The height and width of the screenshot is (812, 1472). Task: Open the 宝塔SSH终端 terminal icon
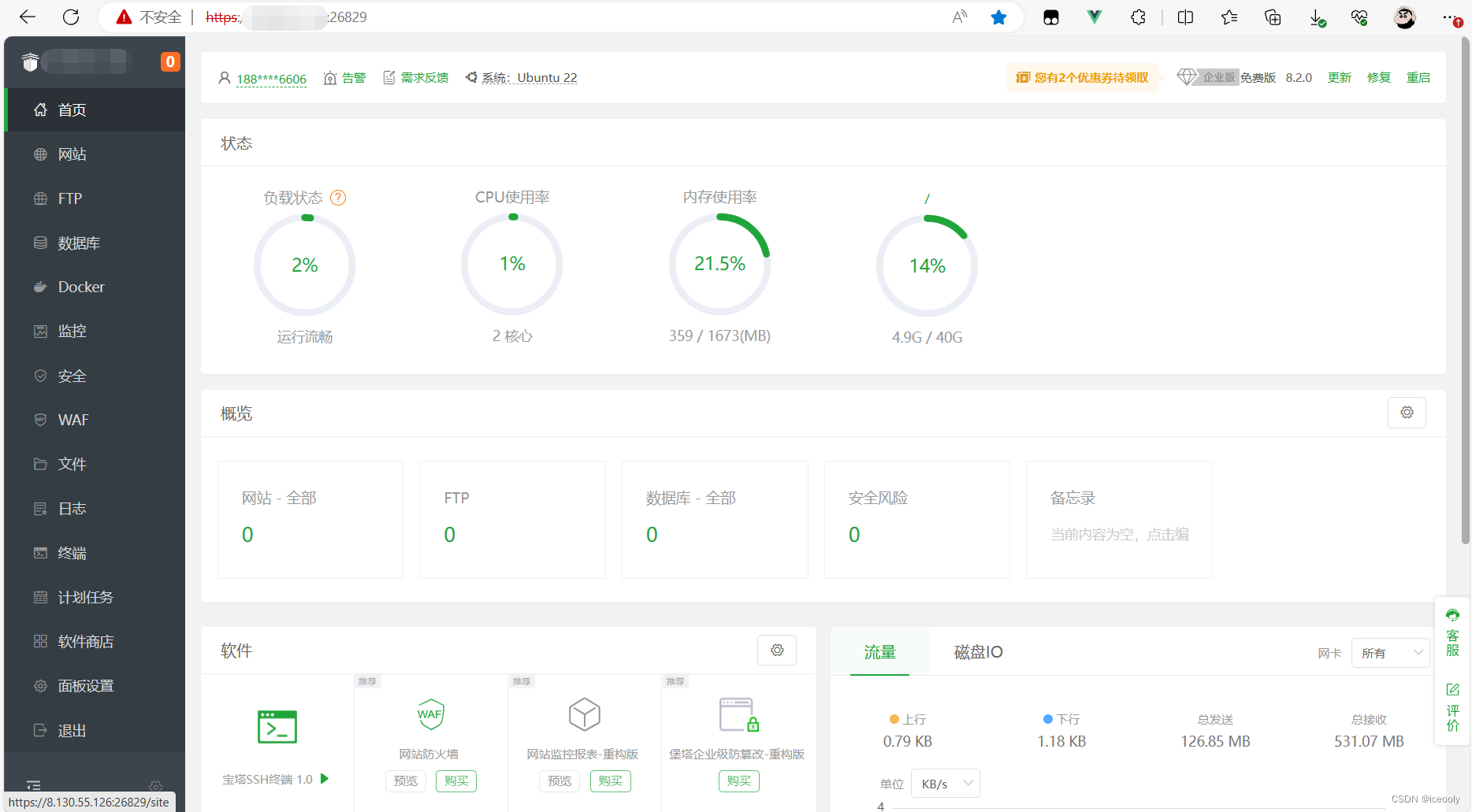(277, 726)
